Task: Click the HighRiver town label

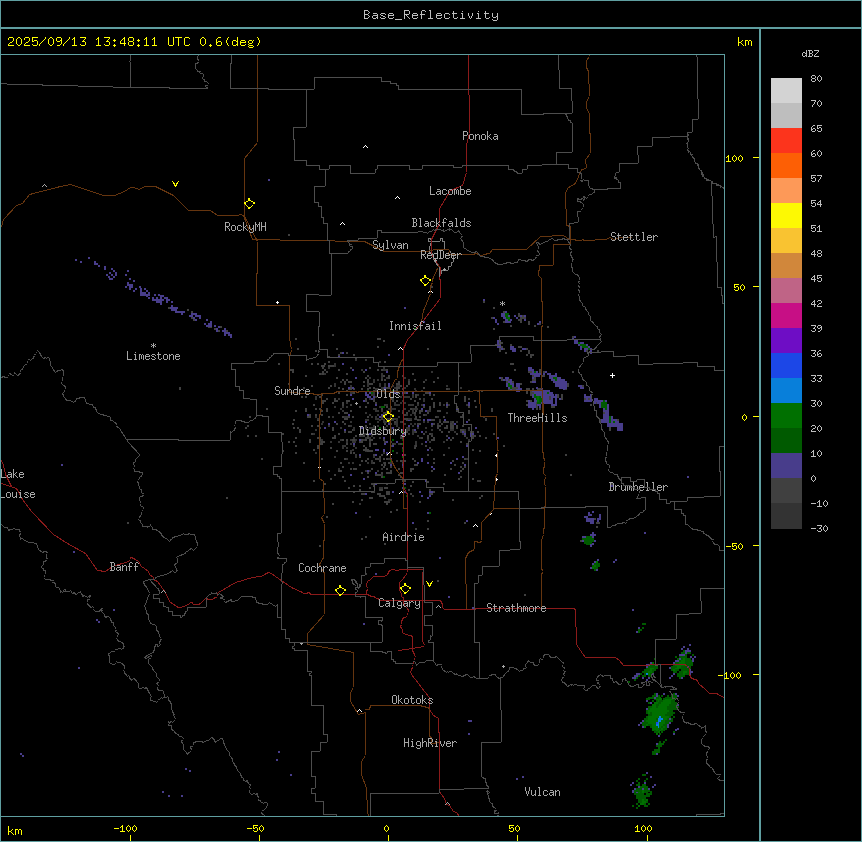Action: pyautogui.click(x=430, y=743)
